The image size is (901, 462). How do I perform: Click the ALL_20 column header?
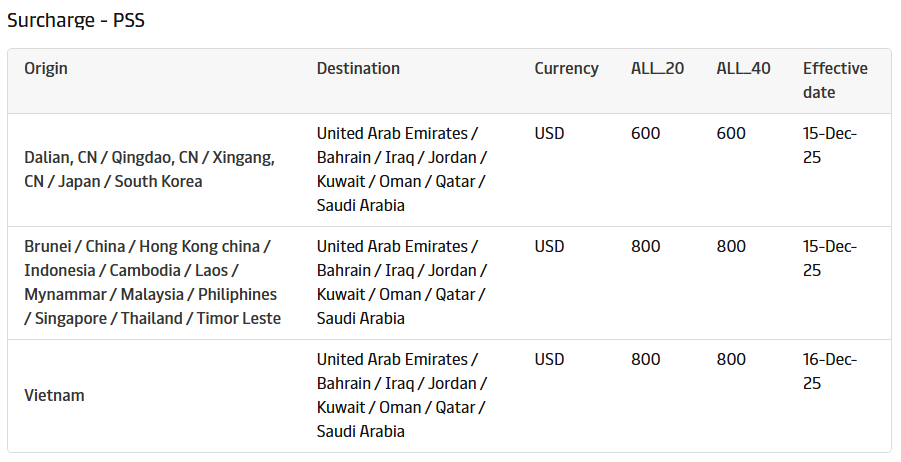(x=657, y=69)
